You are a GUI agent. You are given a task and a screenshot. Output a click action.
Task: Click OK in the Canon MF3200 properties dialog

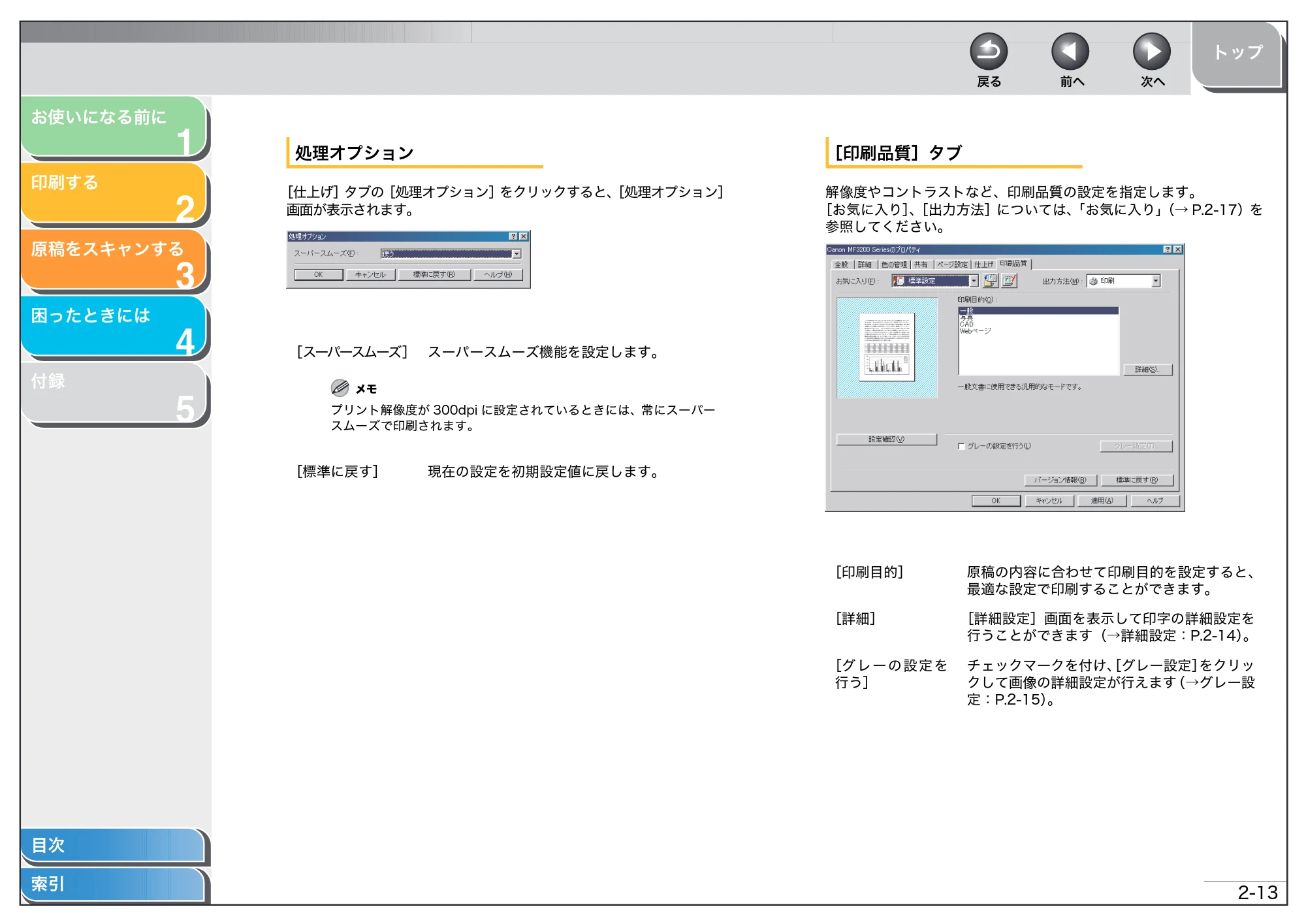point(996,501)
